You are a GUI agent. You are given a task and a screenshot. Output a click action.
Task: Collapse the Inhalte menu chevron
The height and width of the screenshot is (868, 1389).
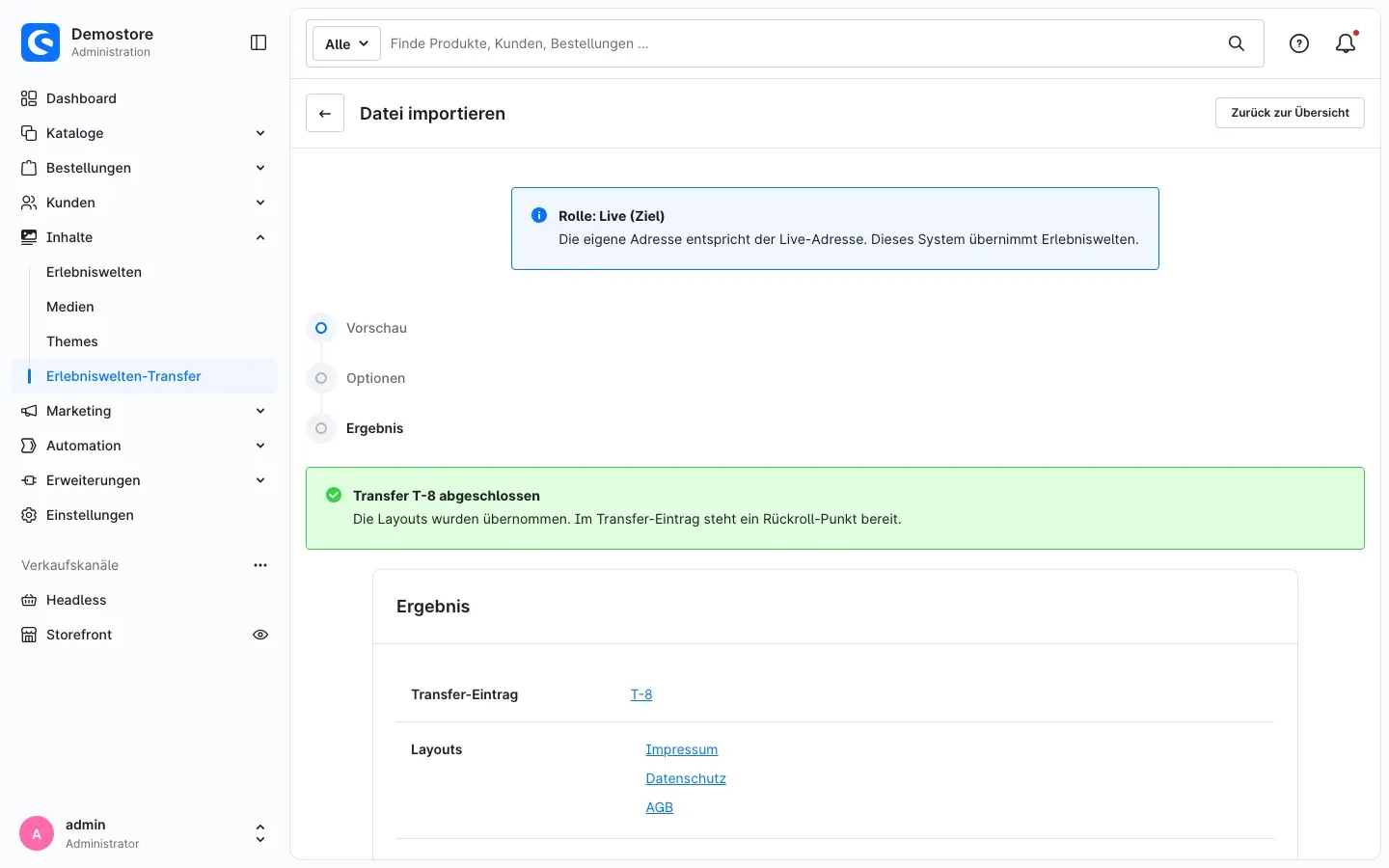point(260,237)
